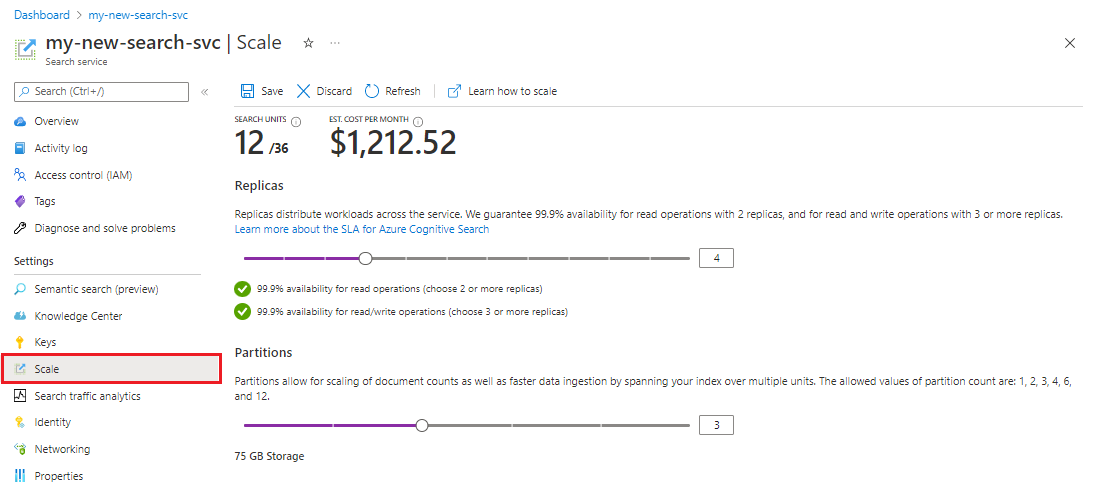Click the 12 /36 search units value
The height and width of the screenshot is (491, 1096).
262,143
